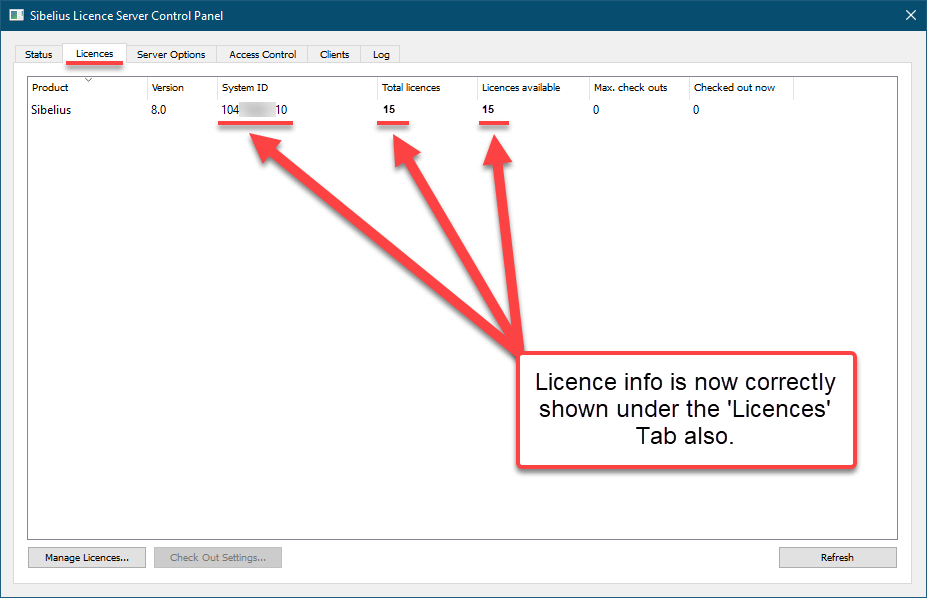927x598 pixels.
Task: Click the Licences available column header
Action: tap(520, 88)
